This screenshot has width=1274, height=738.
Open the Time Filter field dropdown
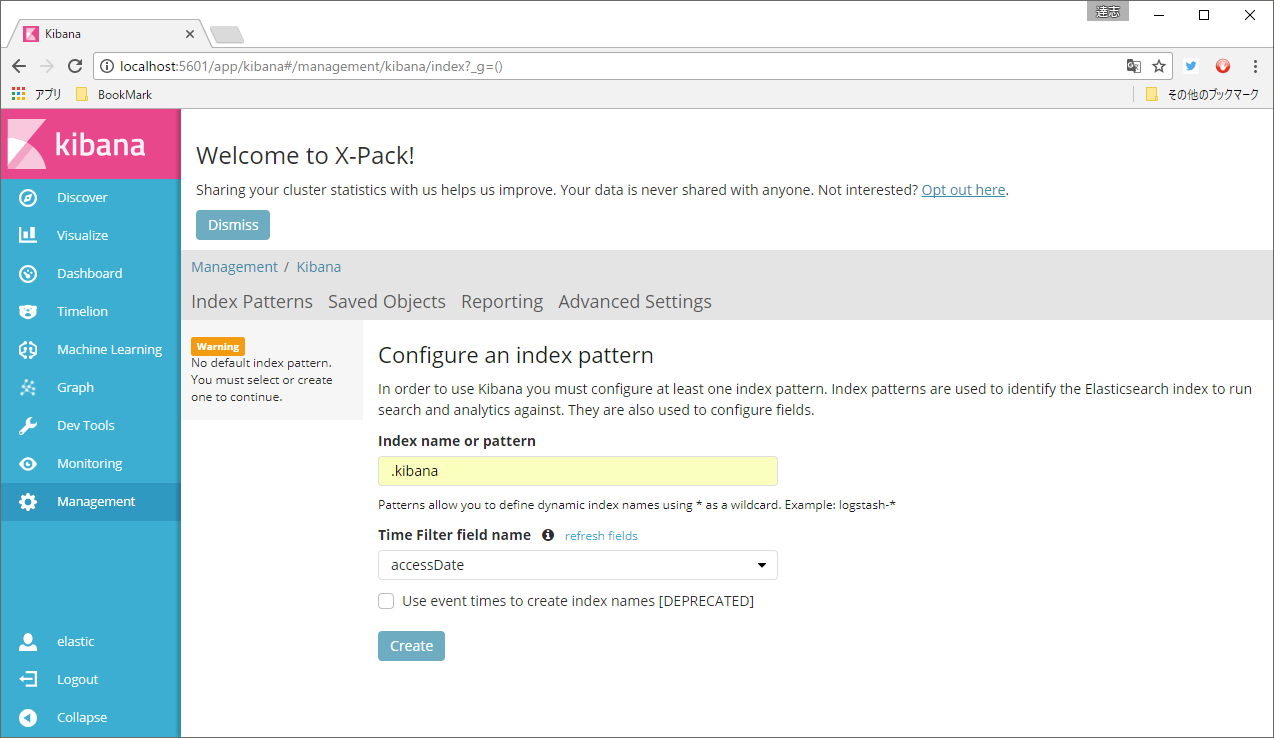tap(578, 565)
